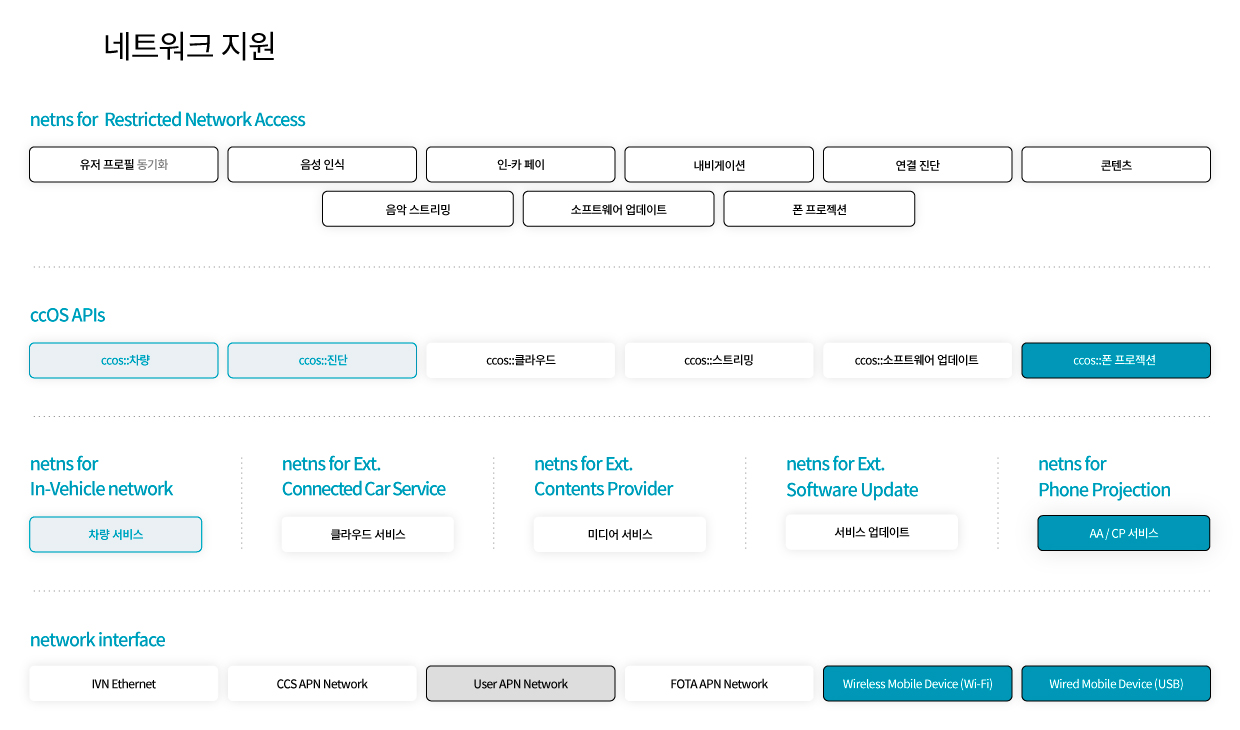Expand the netns for Phone Projection section
This screenshot has height=730, width=1240.
(1104, 475)
